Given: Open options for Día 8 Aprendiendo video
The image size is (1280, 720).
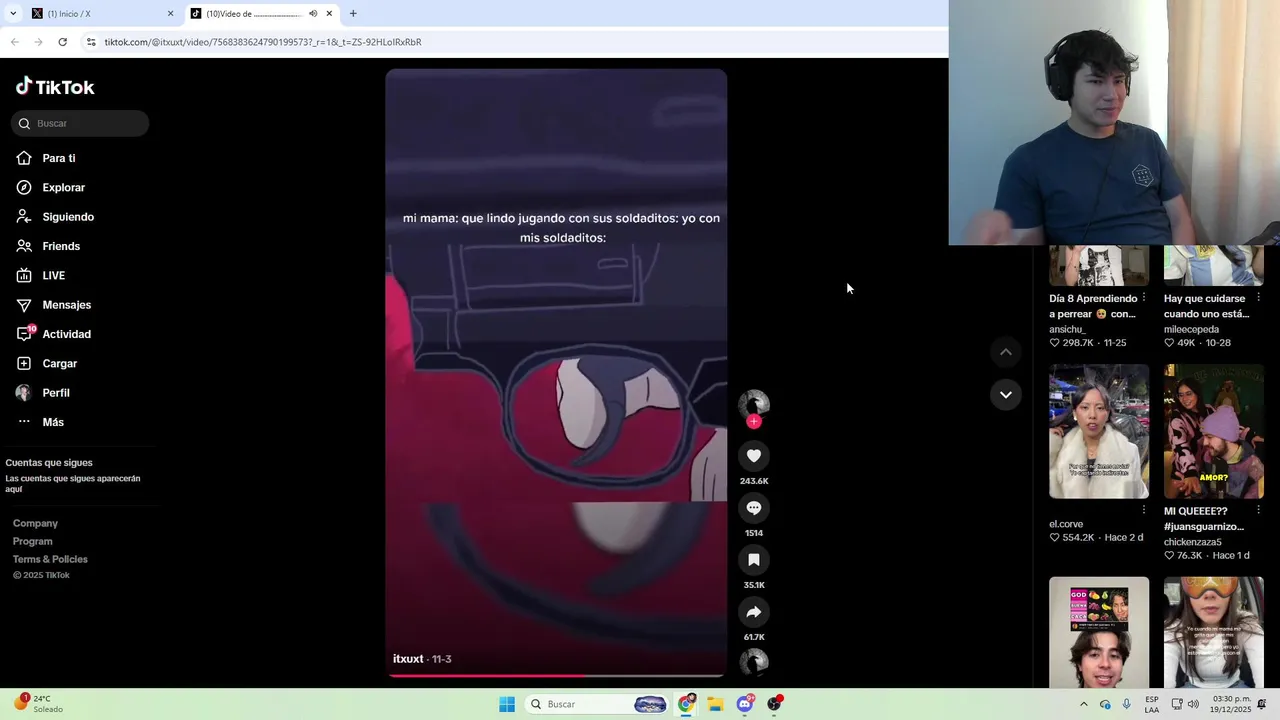Looking at the screenshot, I should click(1144, 298).
